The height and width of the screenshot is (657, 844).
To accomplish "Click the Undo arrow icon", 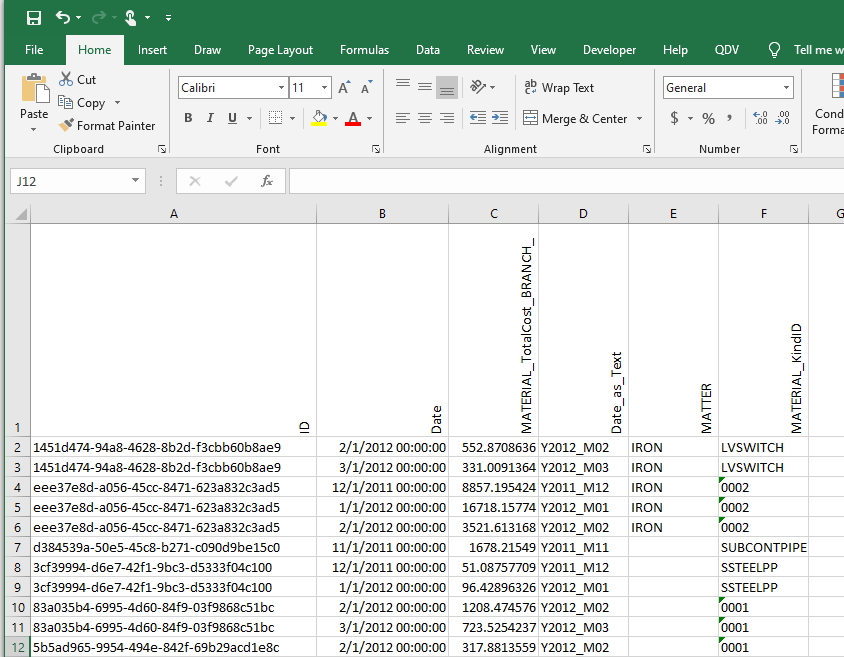I will pos(63,18).
